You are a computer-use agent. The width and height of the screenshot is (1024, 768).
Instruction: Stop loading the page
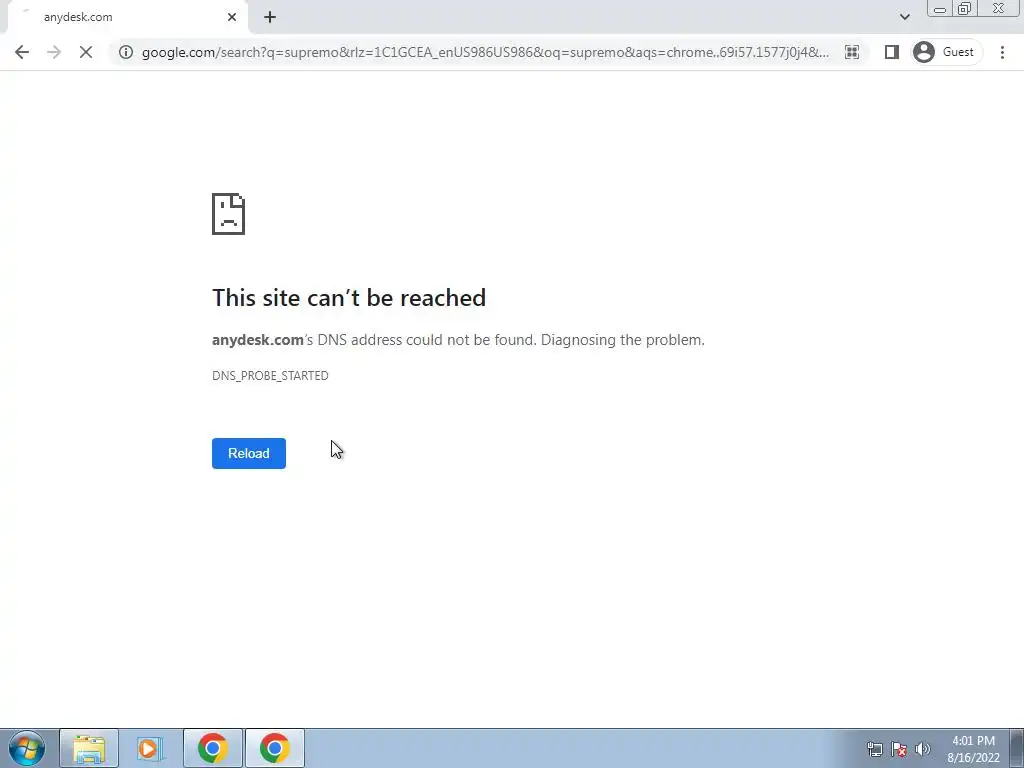[x=86, y=52]
